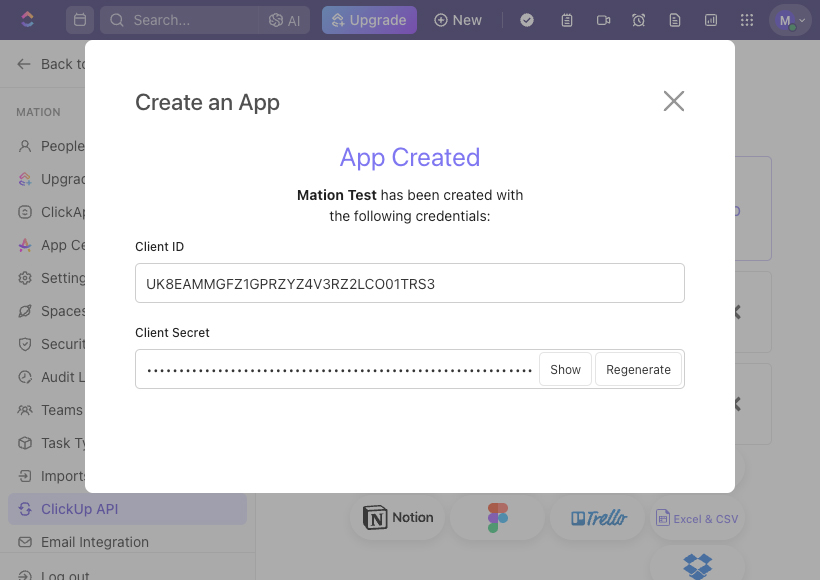820x580 pixels.
Task: Open the AI assistant button
Action: (x=284, y=20)
